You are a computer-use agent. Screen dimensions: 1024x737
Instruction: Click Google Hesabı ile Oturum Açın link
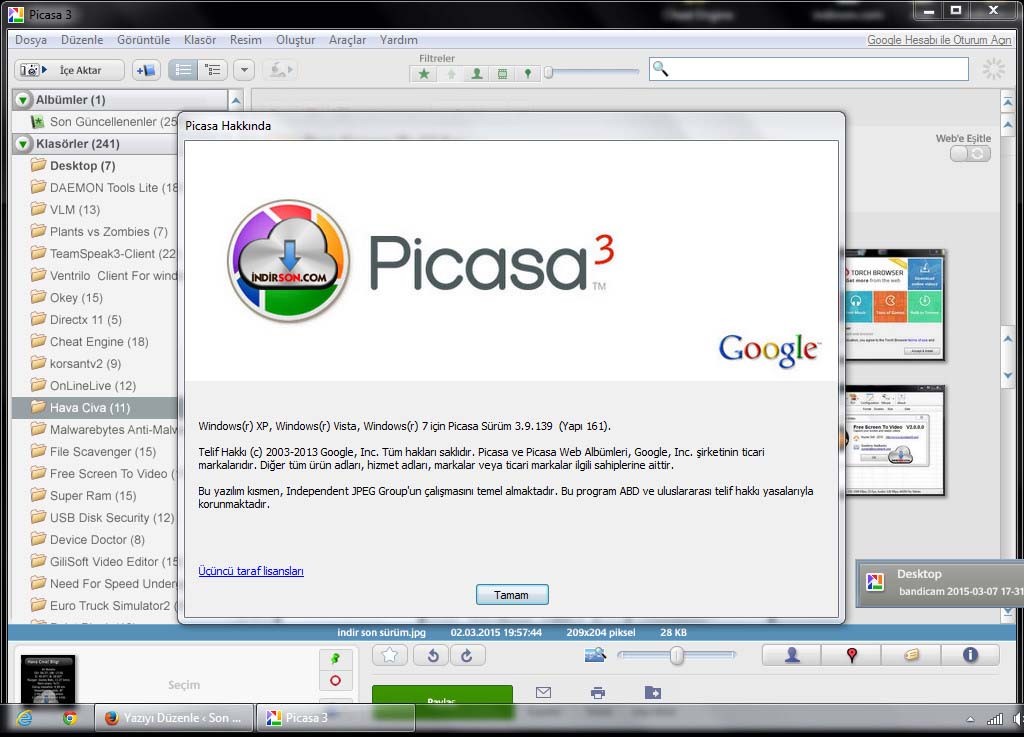(939, 40)
